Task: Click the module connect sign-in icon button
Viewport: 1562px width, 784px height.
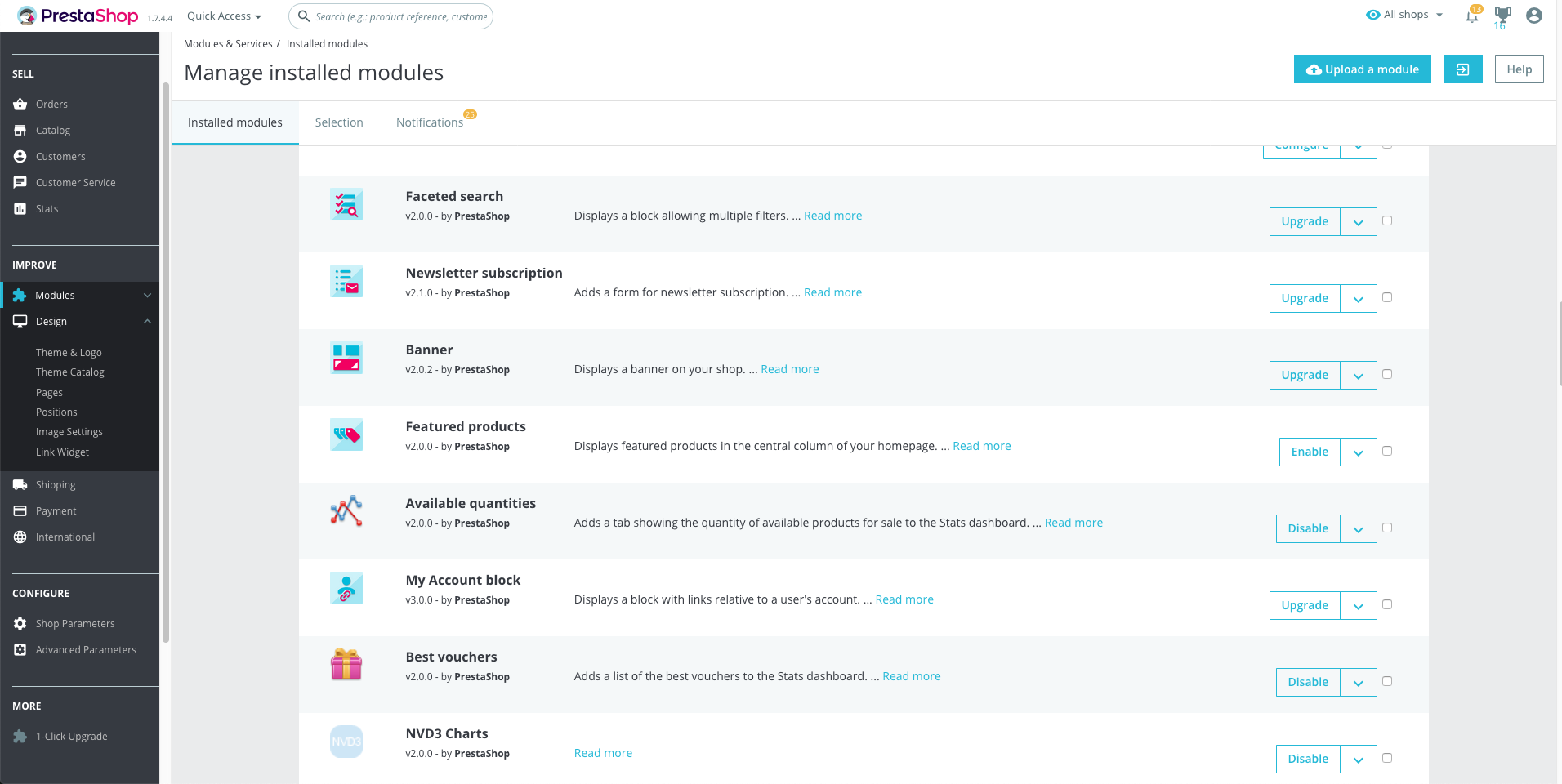Action: click(x=1462, y=69)
